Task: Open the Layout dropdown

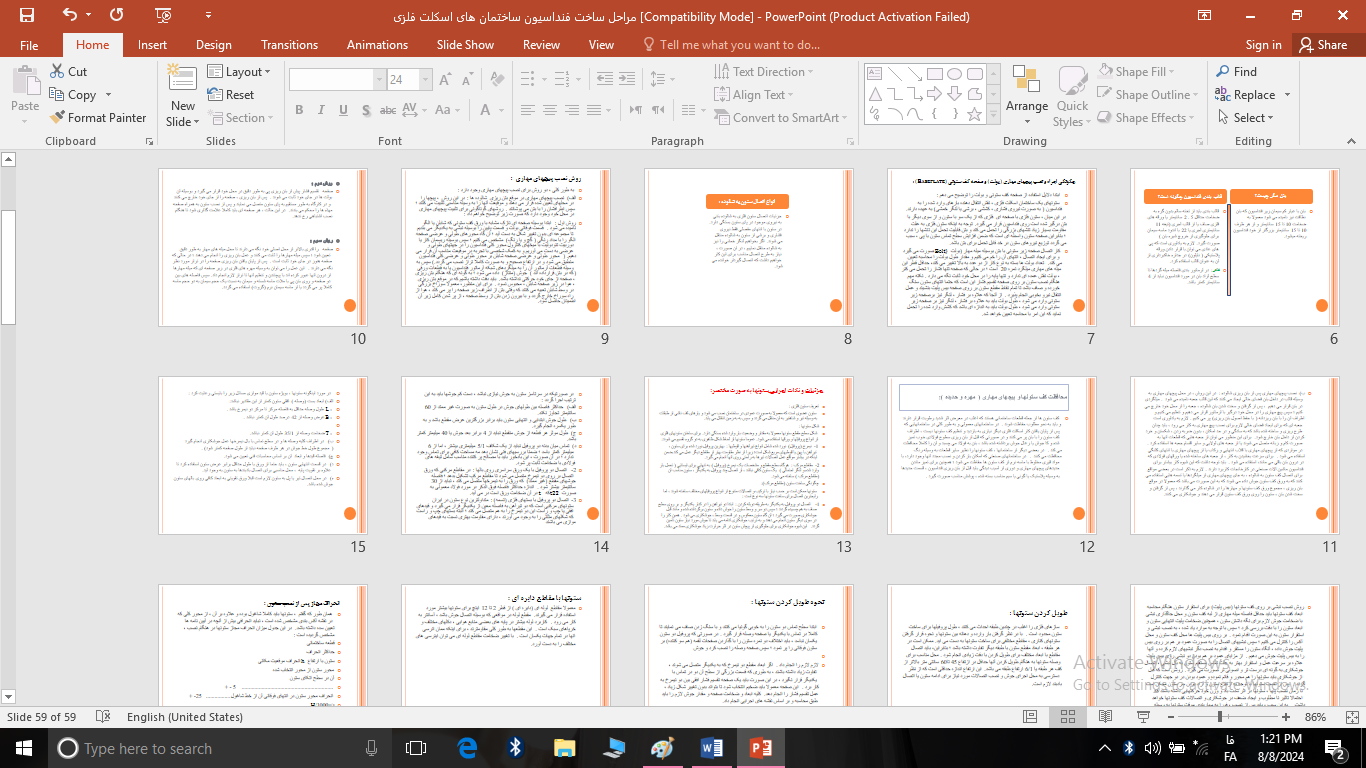Action: coord(236,72)
